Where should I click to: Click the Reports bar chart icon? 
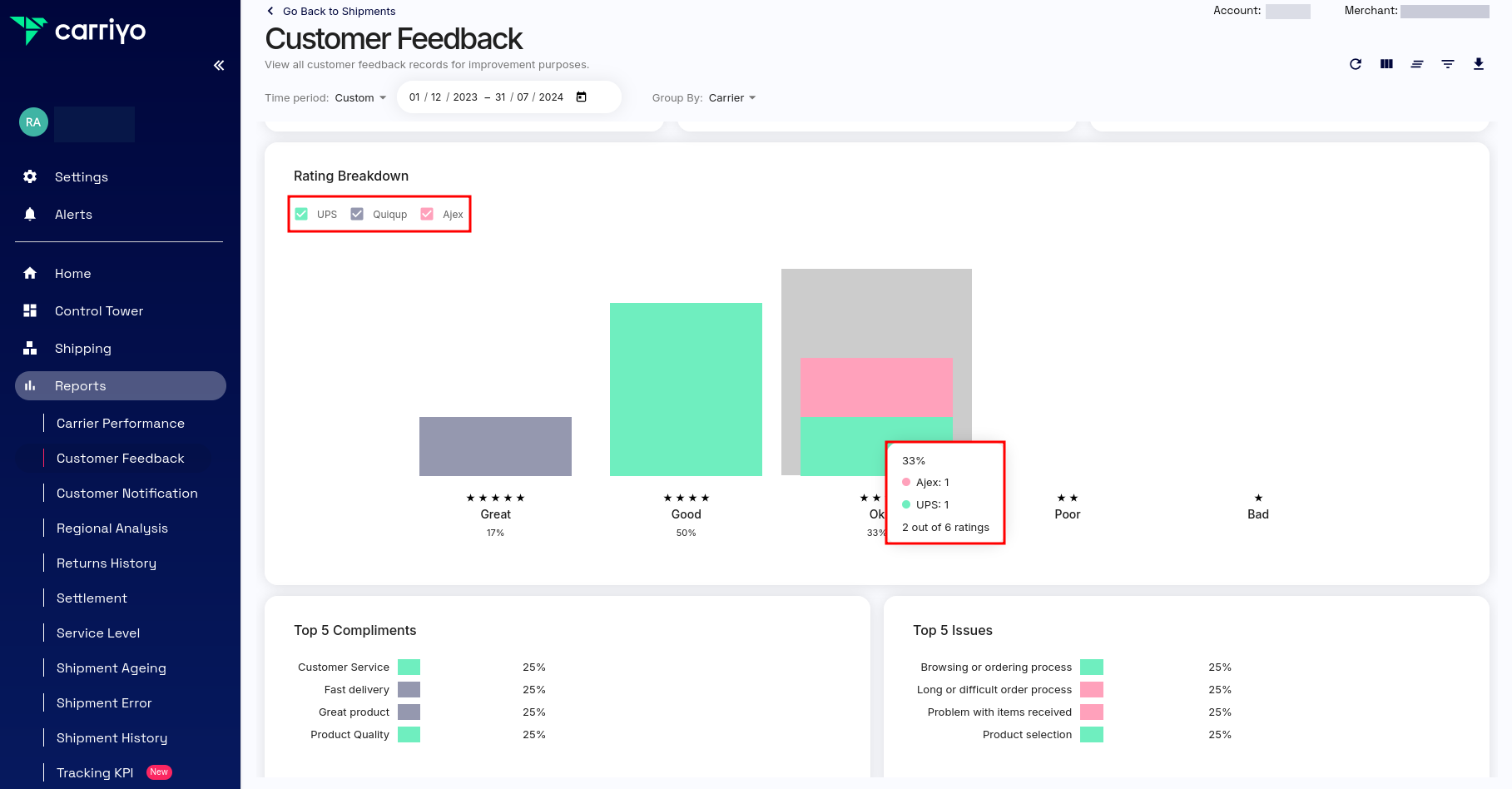click(30, 385)
